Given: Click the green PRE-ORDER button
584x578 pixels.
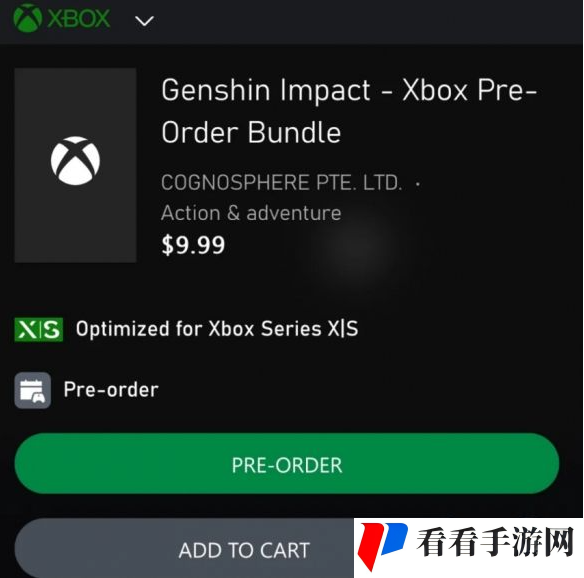Looking at the screenshot, I should point(287,464).
